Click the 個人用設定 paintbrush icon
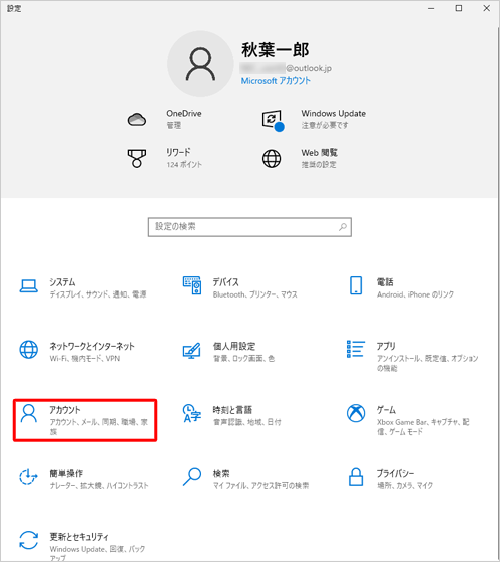Screen dimensions: 500x562 pos(192,351)
